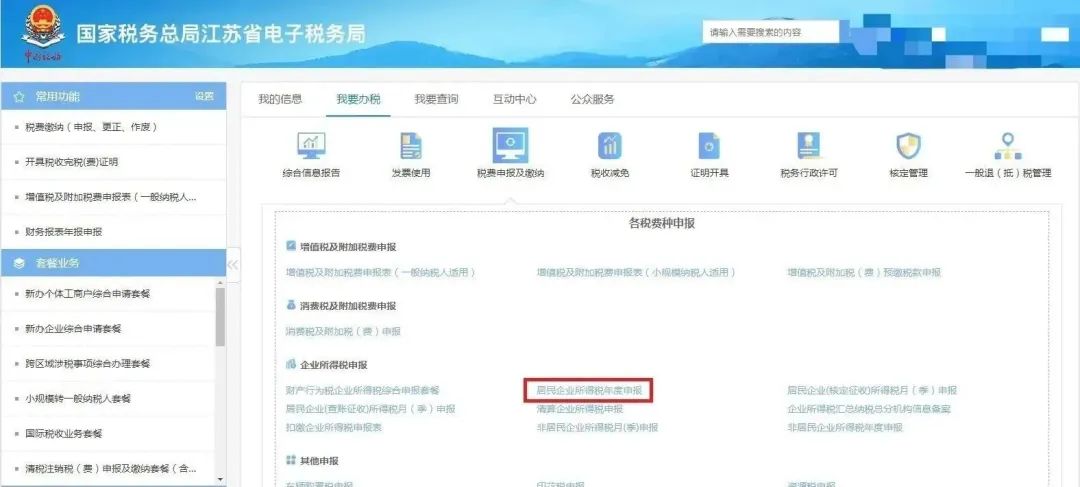Viewport: 1080px width, 487px height.
Task: Open the 核定管理 shield icon
Action: pos(908,145)
